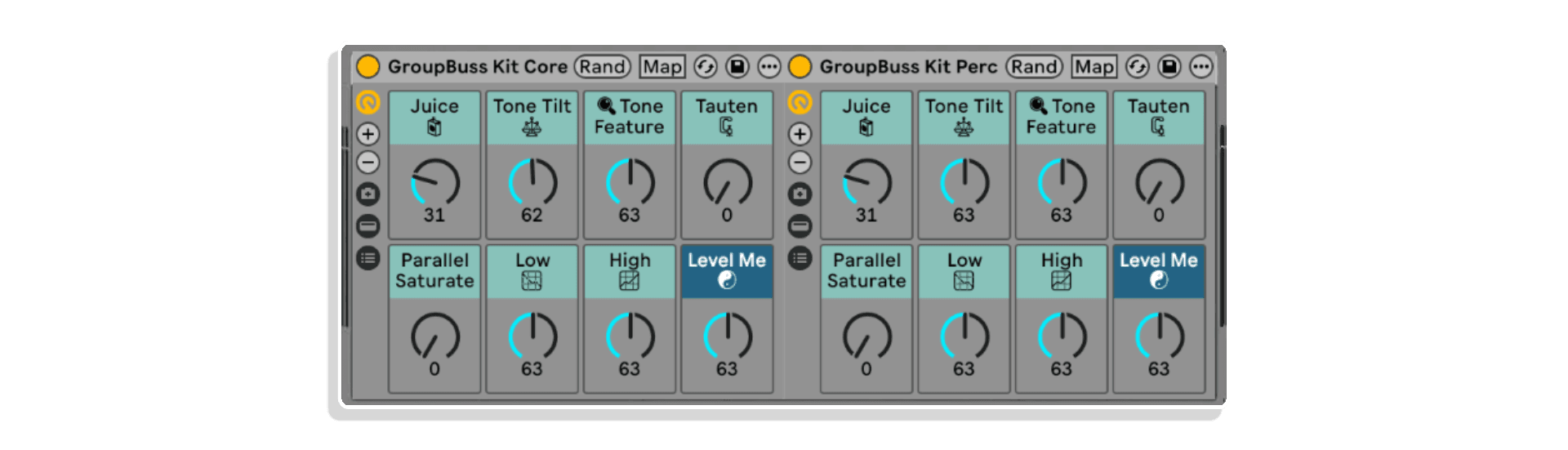Toggle chain list view icon, Kit Core
1568x450 pixels.
point(368,226)
